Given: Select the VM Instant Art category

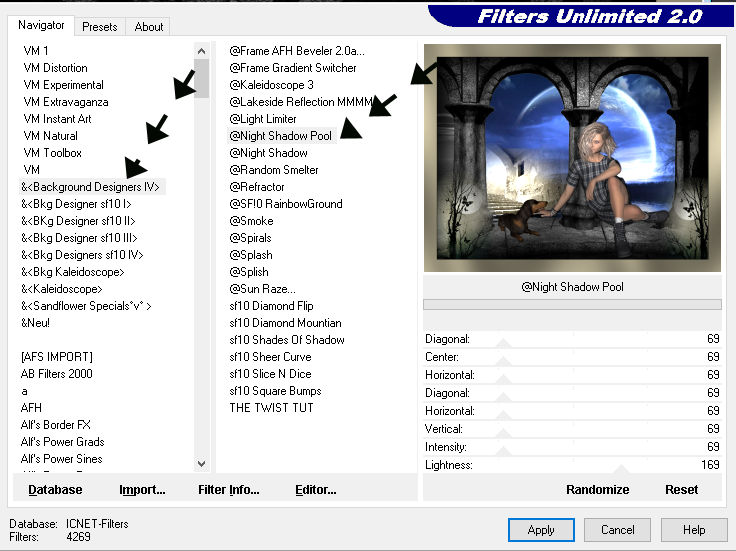Looking at the screenshot, I should [x=57, y=119].
